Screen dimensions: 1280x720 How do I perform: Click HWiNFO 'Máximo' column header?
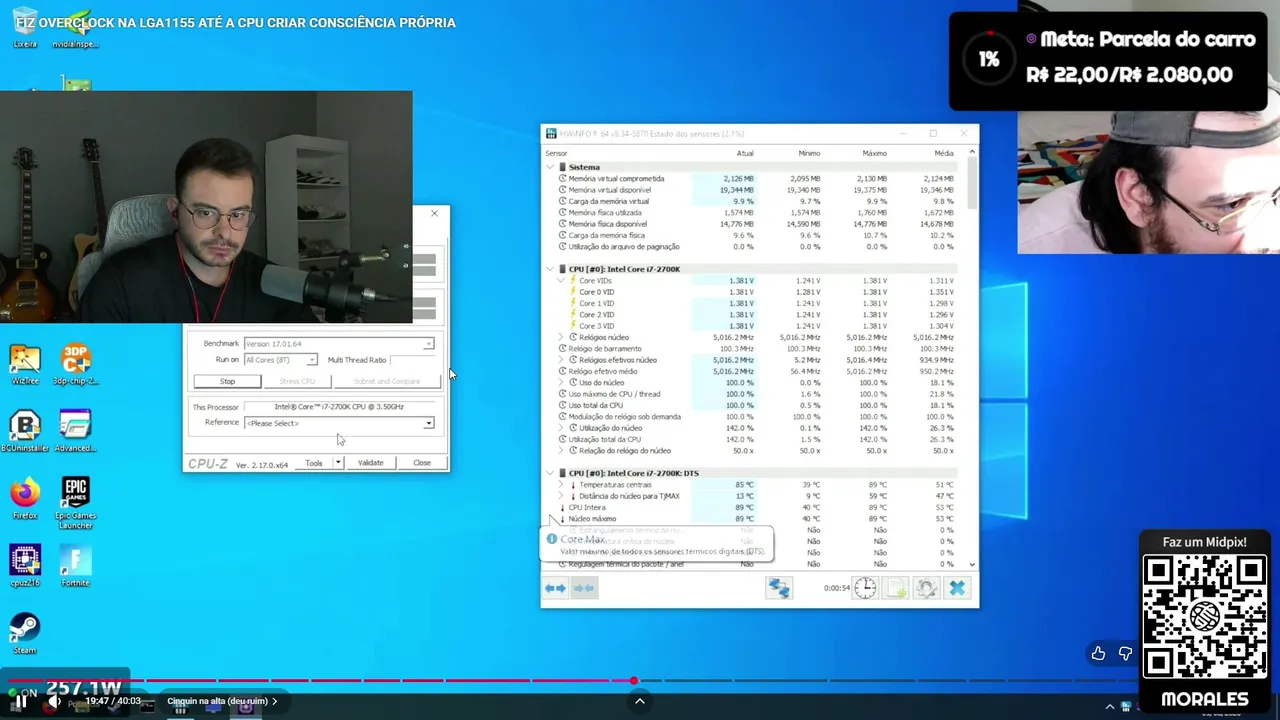coord(874,153)
